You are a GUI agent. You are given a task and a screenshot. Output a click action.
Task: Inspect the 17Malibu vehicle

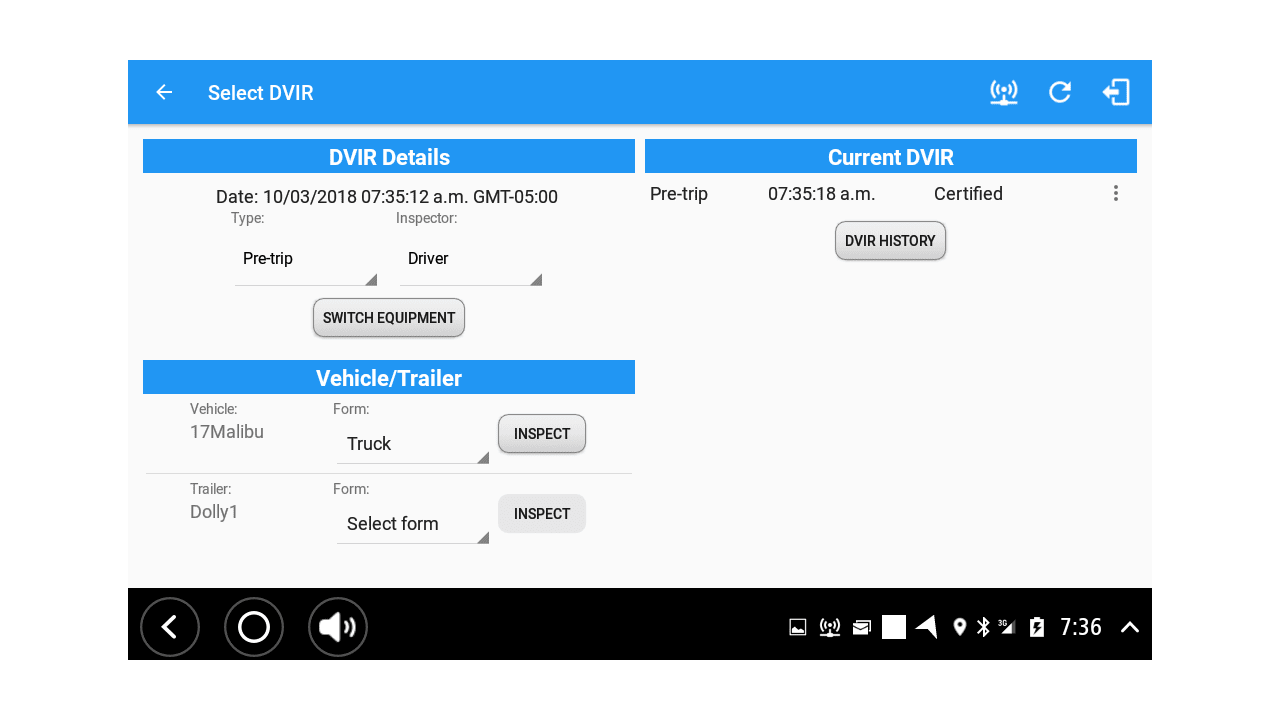[542, 434]
